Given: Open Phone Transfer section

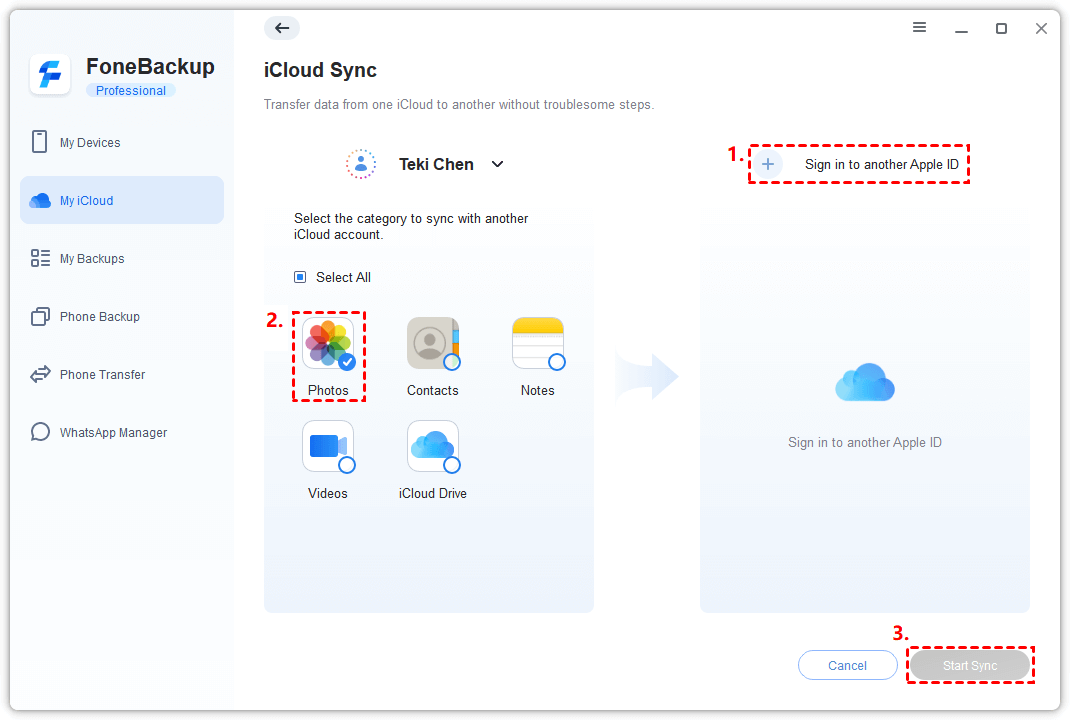Looking at the screenshot, I should point(121,374).
